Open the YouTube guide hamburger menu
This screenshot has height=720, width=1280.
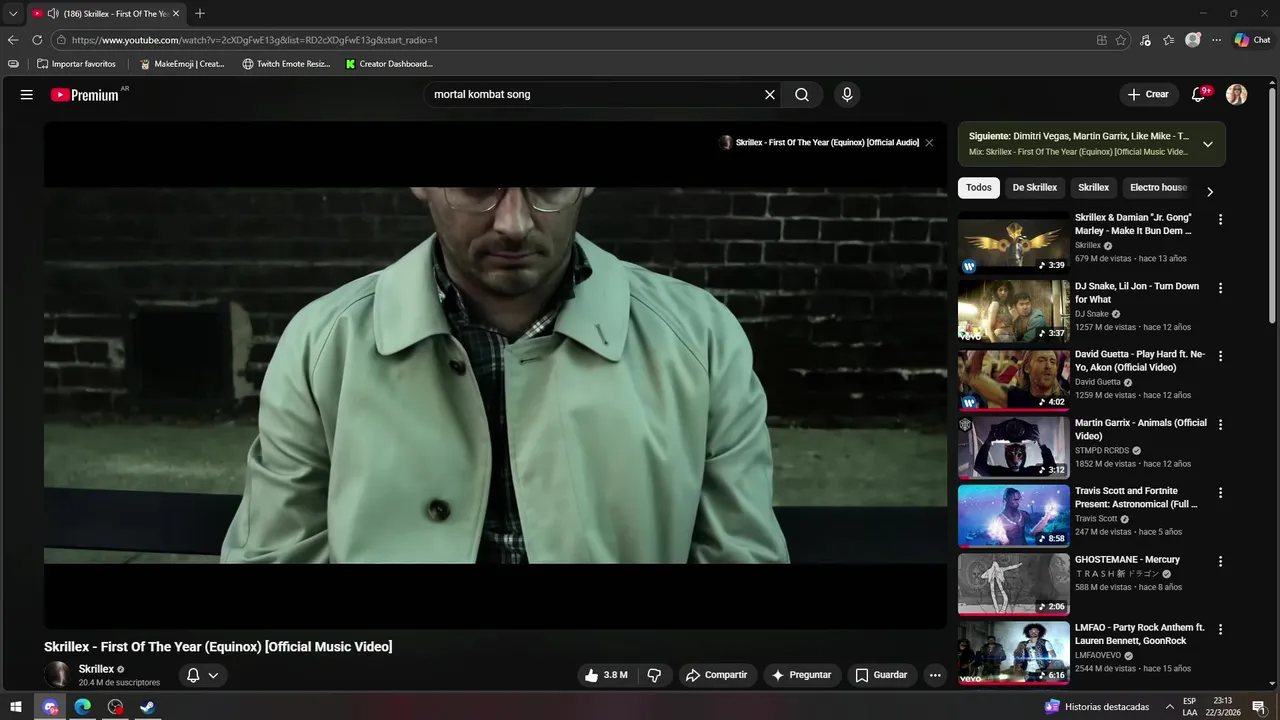point(27,95)
